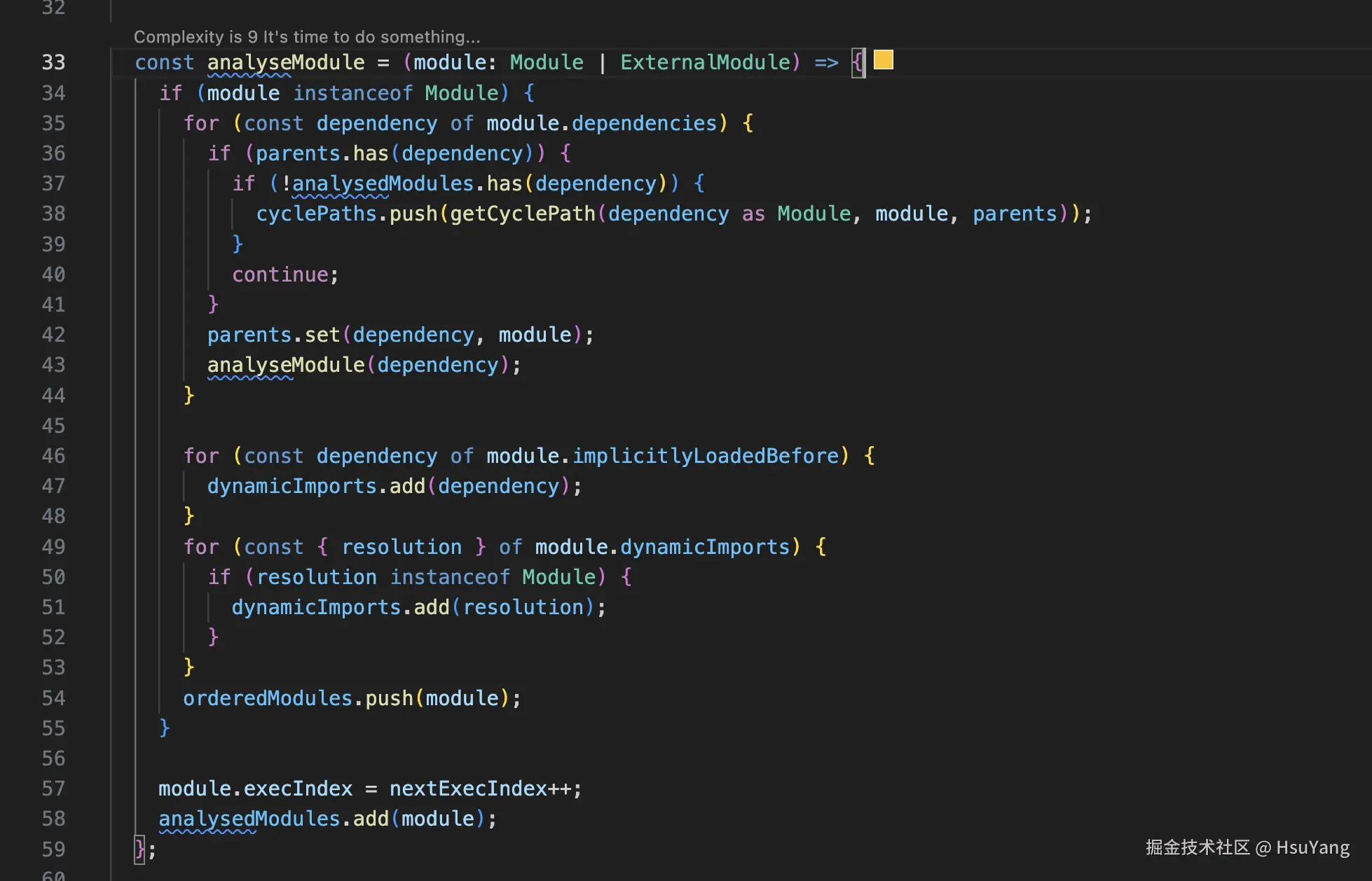Click parents.set on line 42
The image size is (1372, 881).
pos(273,335)
